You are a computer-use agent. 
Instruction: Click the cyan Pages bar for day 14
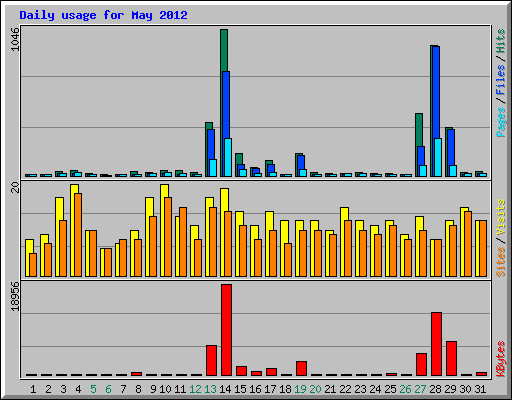click(228, 157)
